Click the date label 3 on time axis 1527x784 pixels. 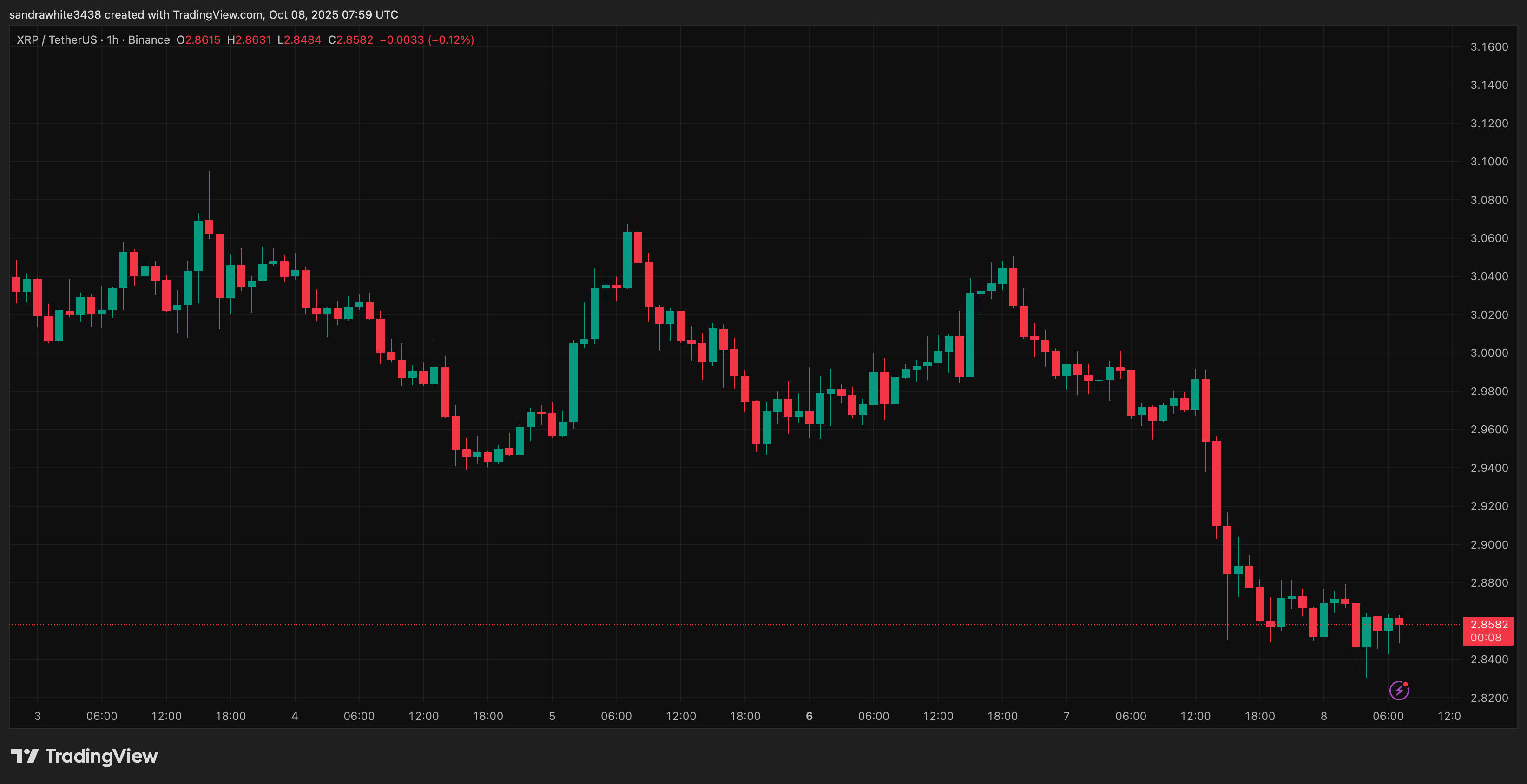coord(37,716)
